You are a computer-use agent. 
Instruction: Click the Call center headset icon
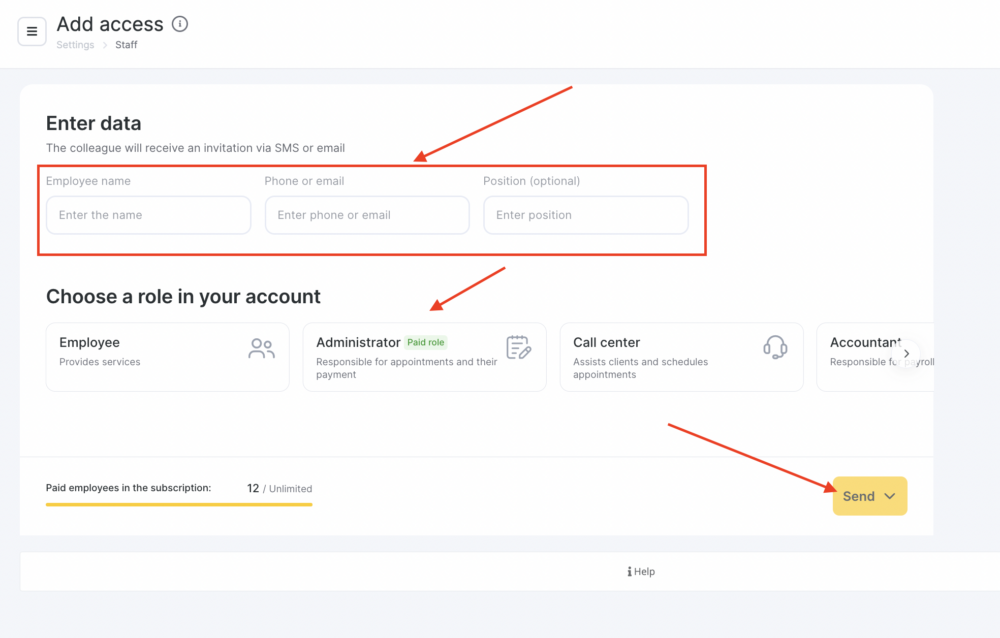coord(775,348)
